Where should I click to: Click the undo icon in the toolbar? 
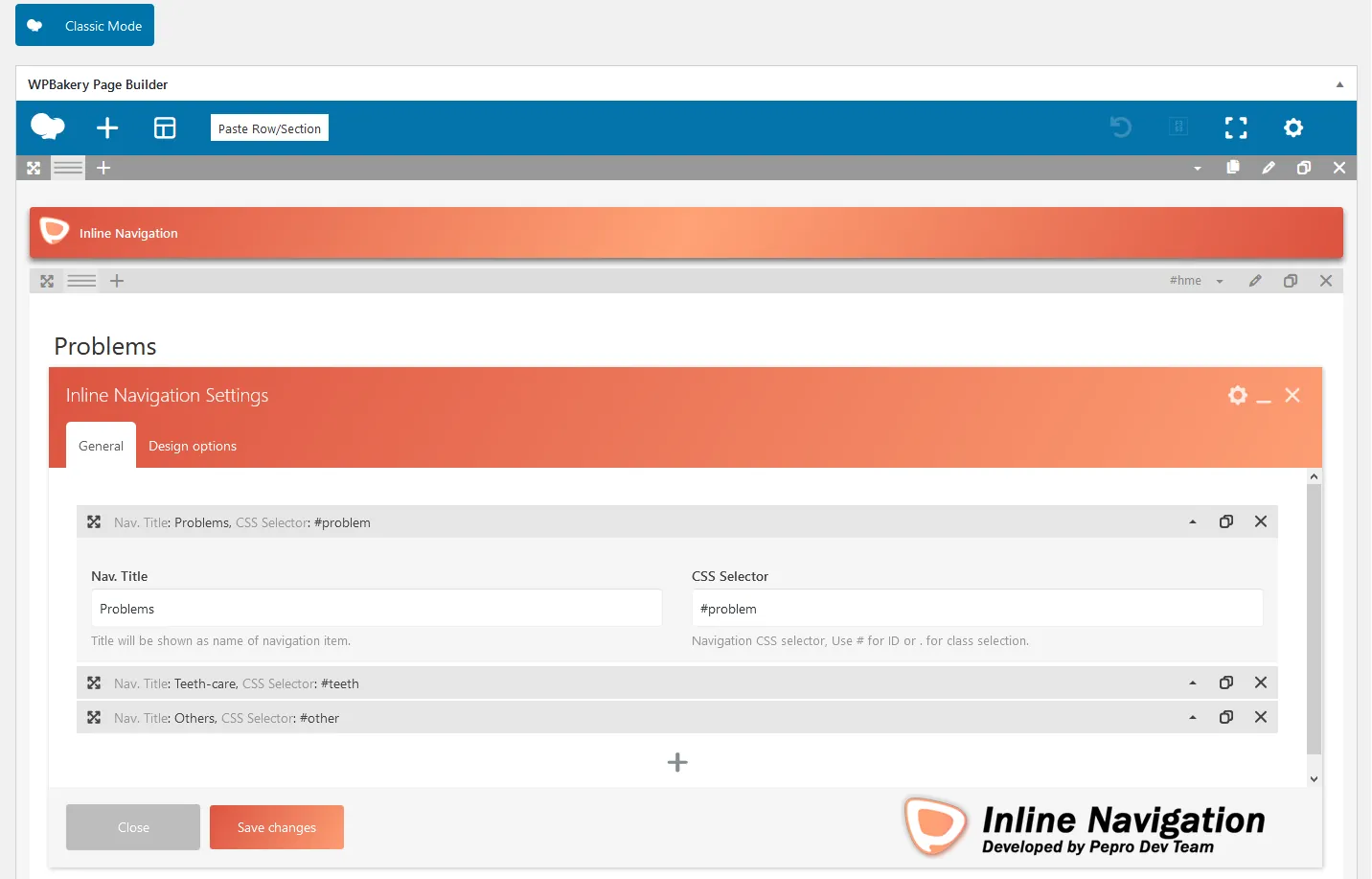coord(1121,127)
